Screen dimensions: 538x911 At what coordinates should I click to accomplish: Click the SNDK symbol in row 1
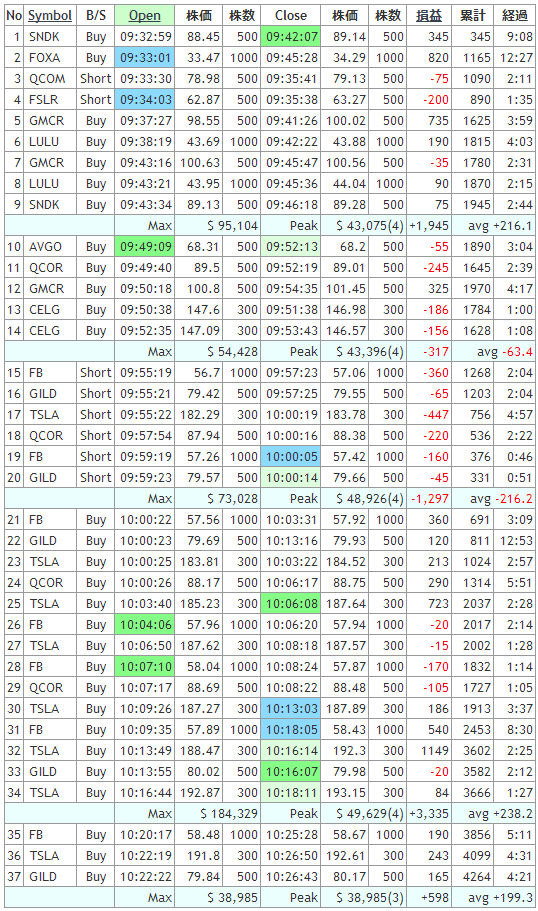point(44,37)
